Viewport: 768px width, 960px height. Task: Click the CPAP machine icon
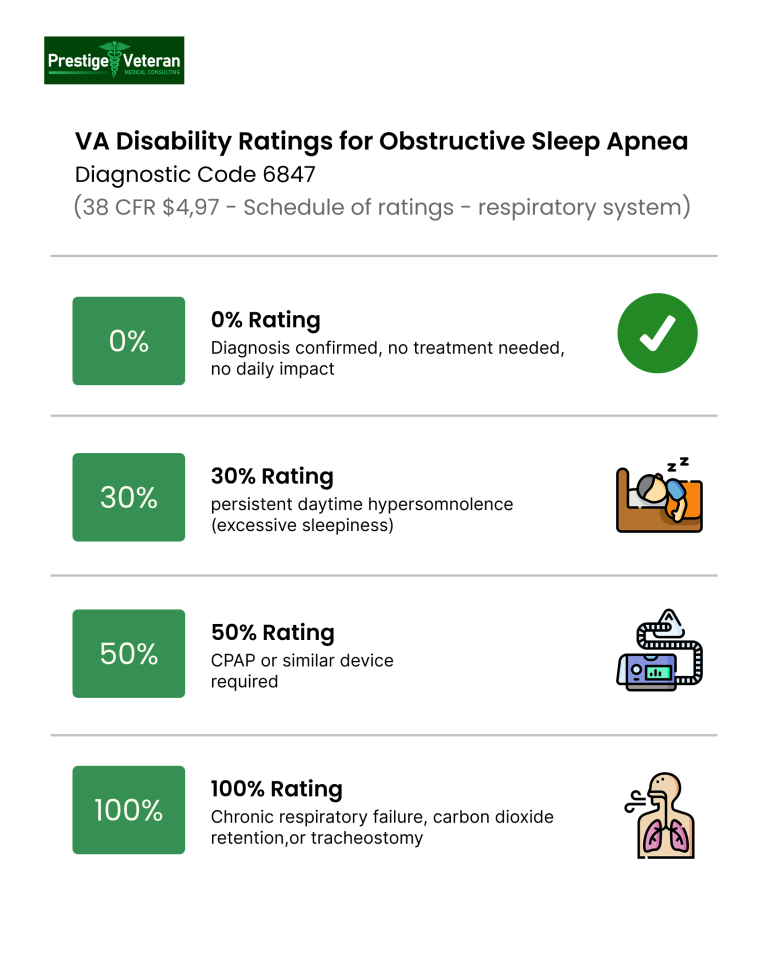(x=659, y=652)
